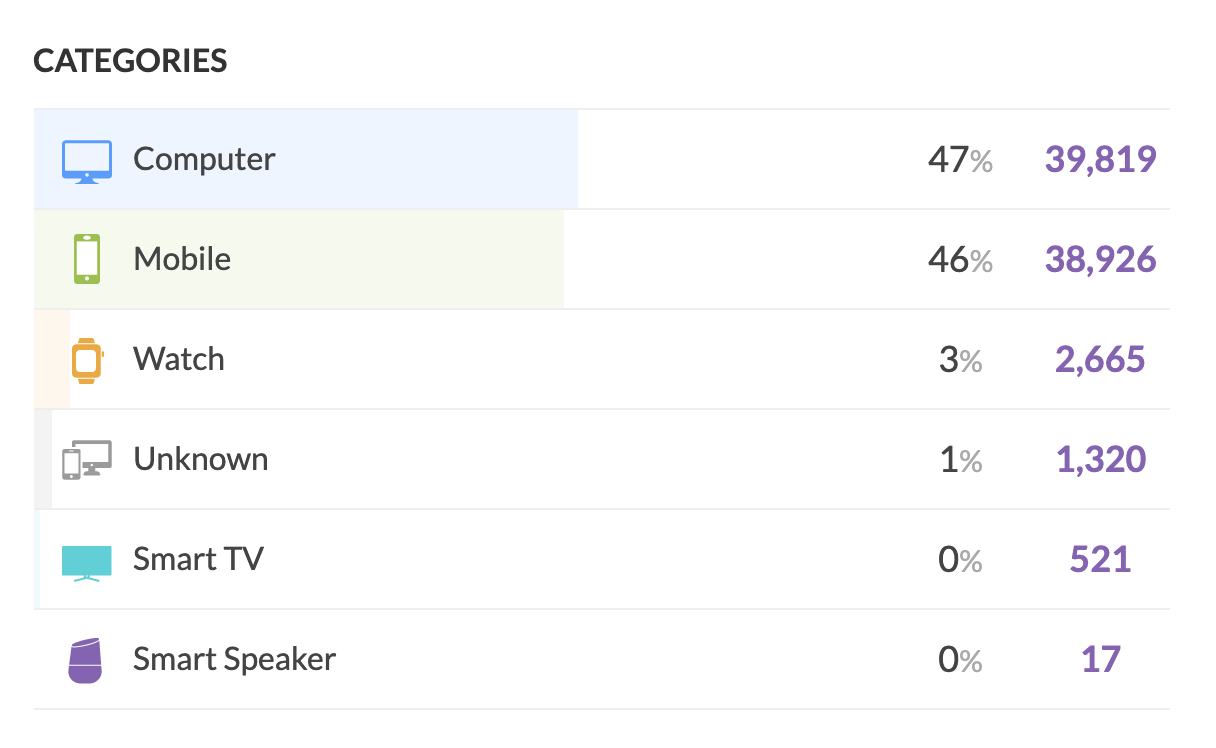Select the Mobile category label
Image resolution: width=1216 pixels, height=748 pixels.
(x=182, y=259)
